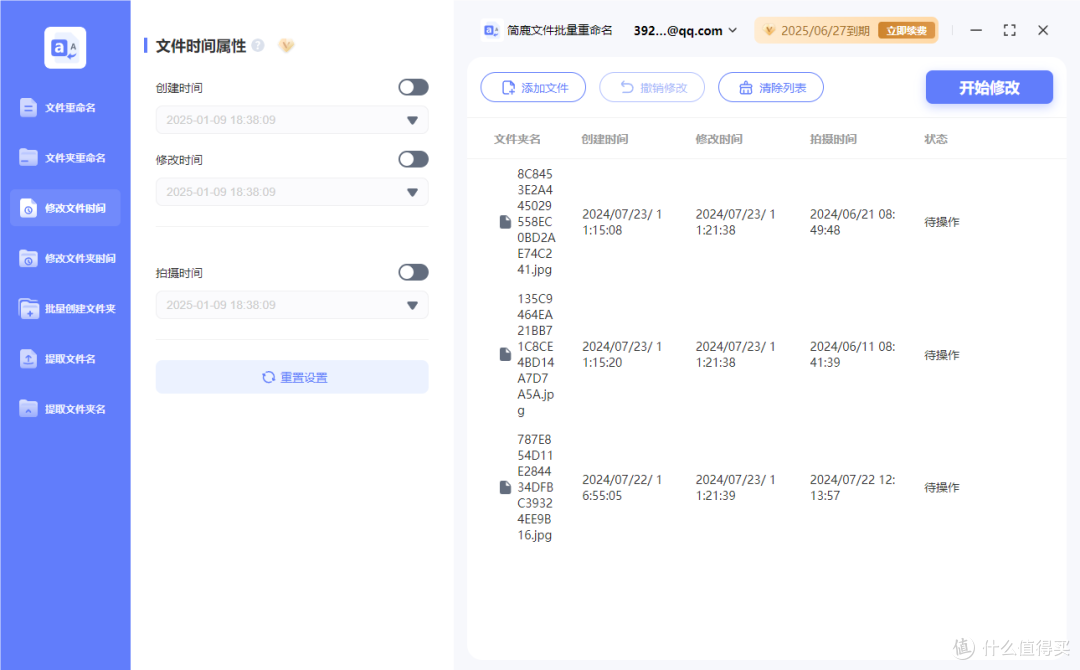Click the 状态 column header
The height and width of the screenshot is (670, 1080).
pyautogui.click(x=936, y=139)
